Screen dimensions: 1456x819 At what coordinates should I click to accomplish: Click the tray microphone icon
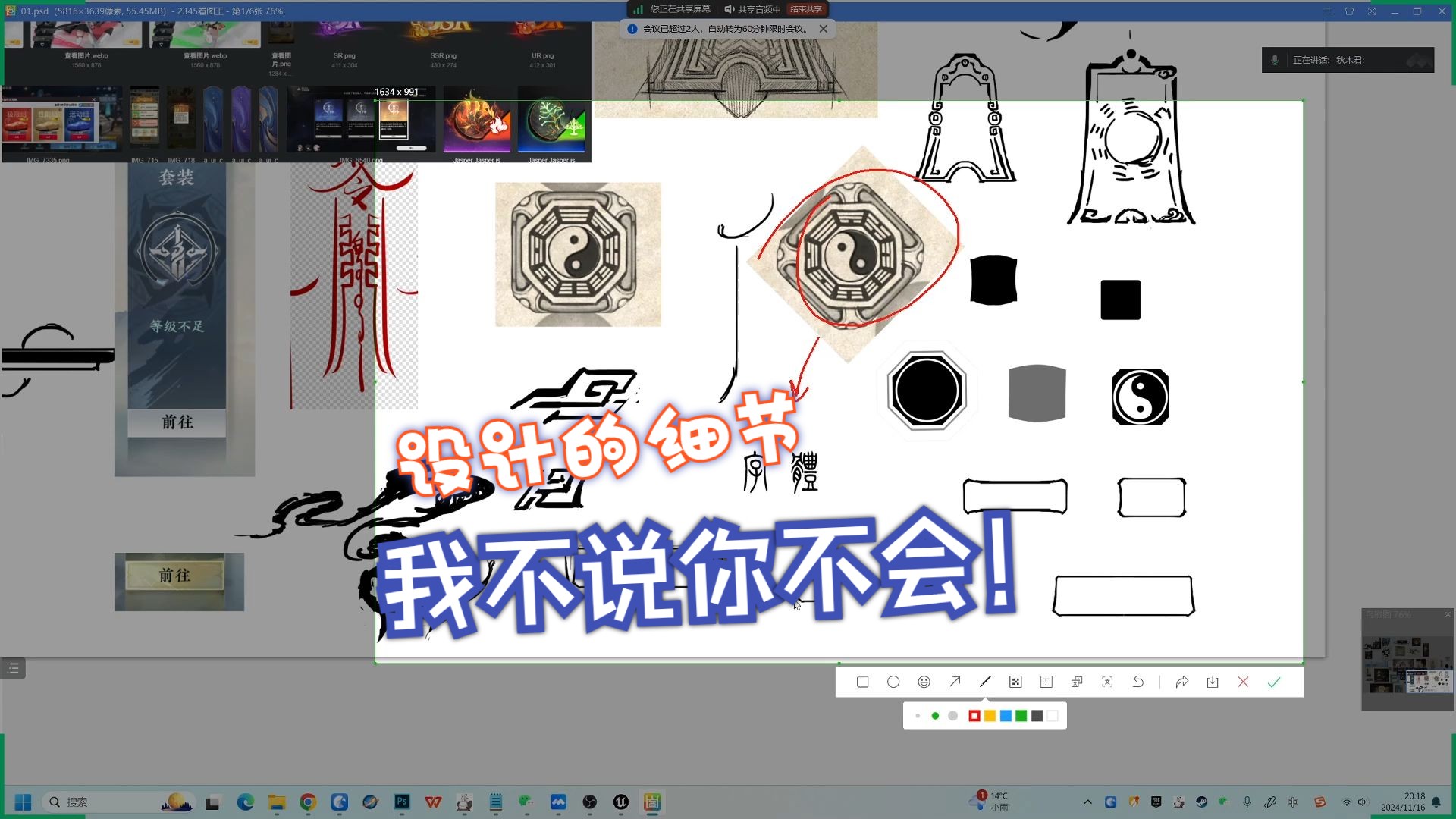point(1247,802)
